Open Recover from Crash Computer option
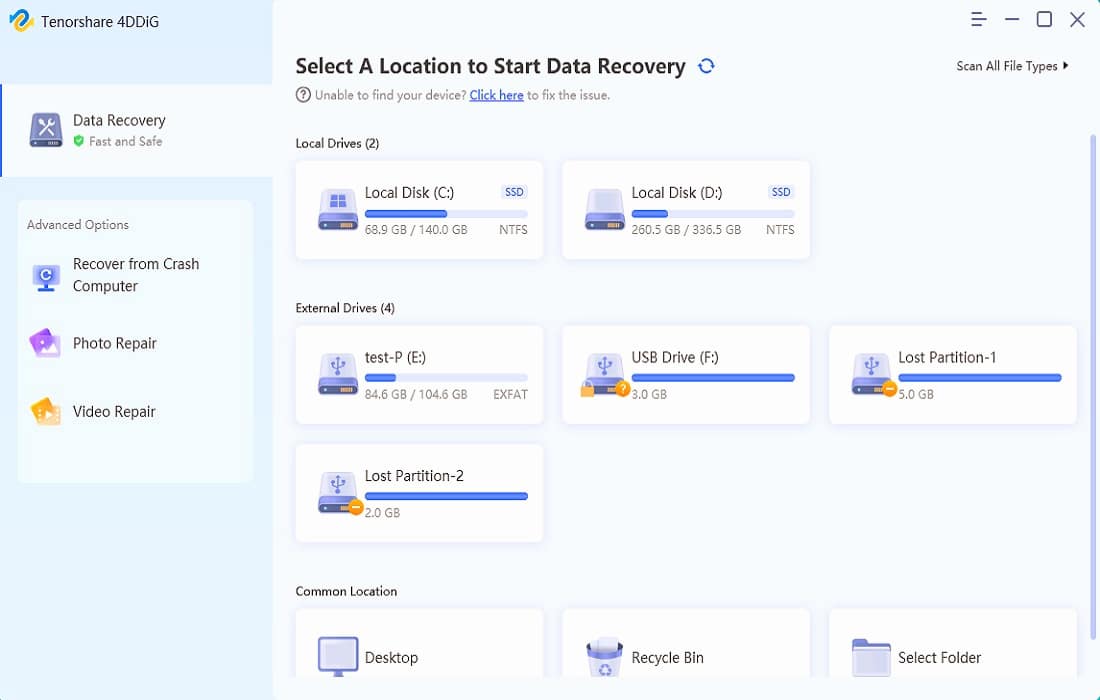Screen dimensions: 1100x700 (135, 275)
